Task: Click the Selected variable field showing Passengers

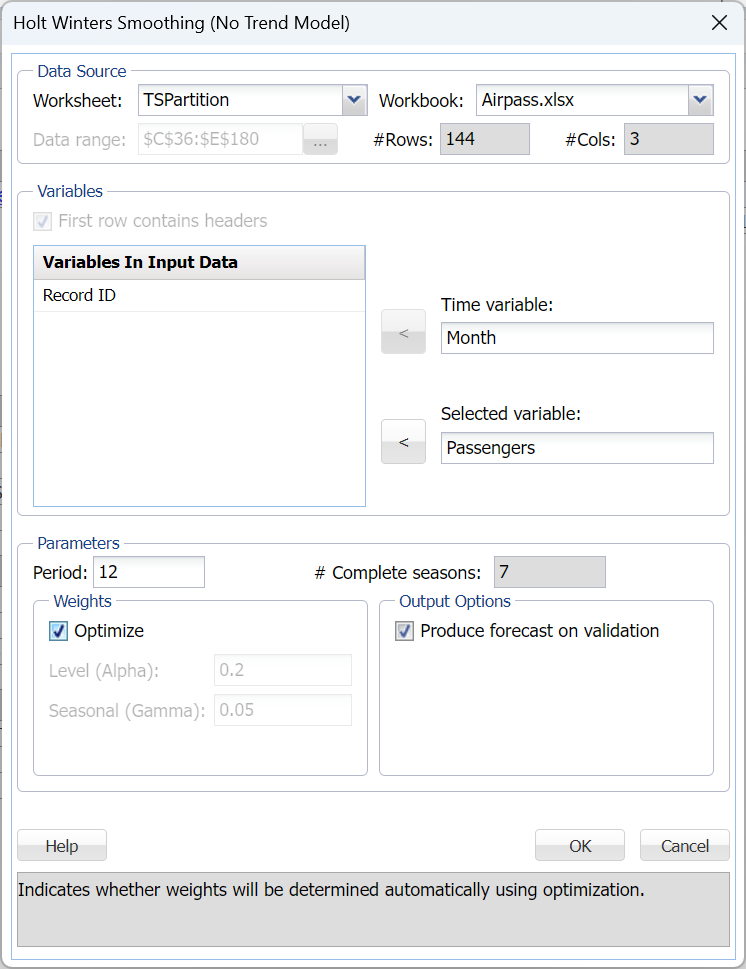Action: pos(577,447)
